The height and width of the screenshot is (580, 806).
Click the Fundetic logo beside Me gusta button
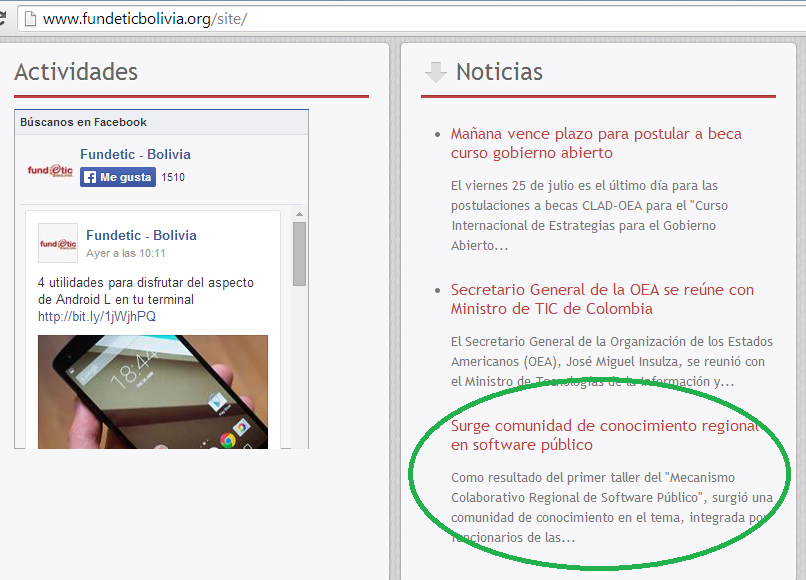pyautogui.click(x=50, y=170)
